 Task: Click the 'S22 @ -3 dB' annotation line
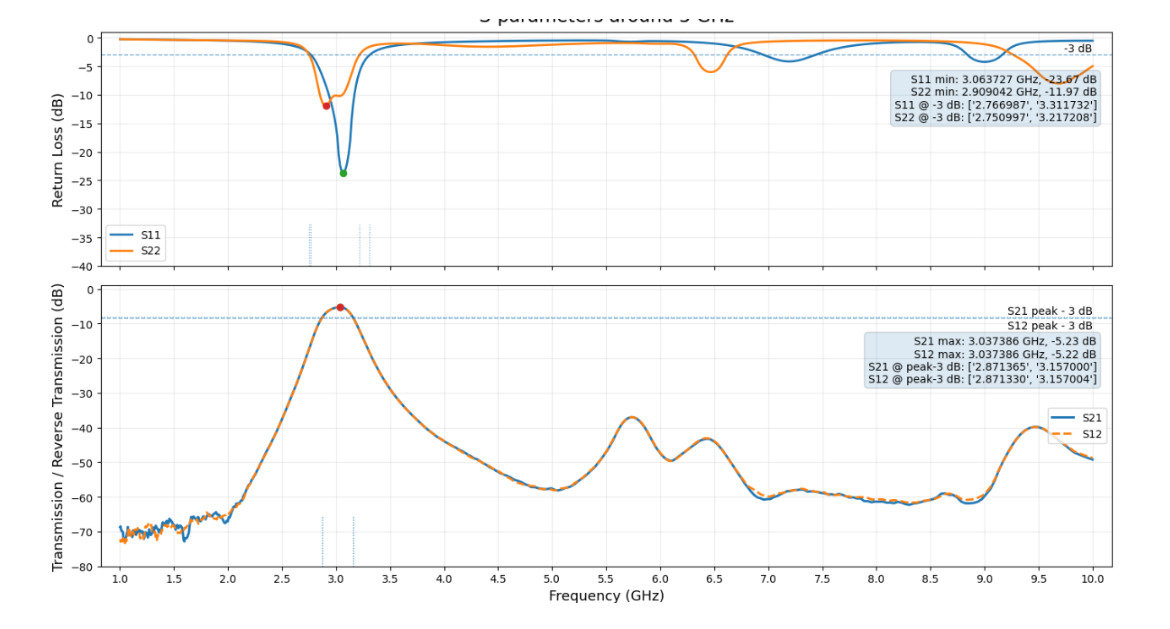tap(995, 117)
